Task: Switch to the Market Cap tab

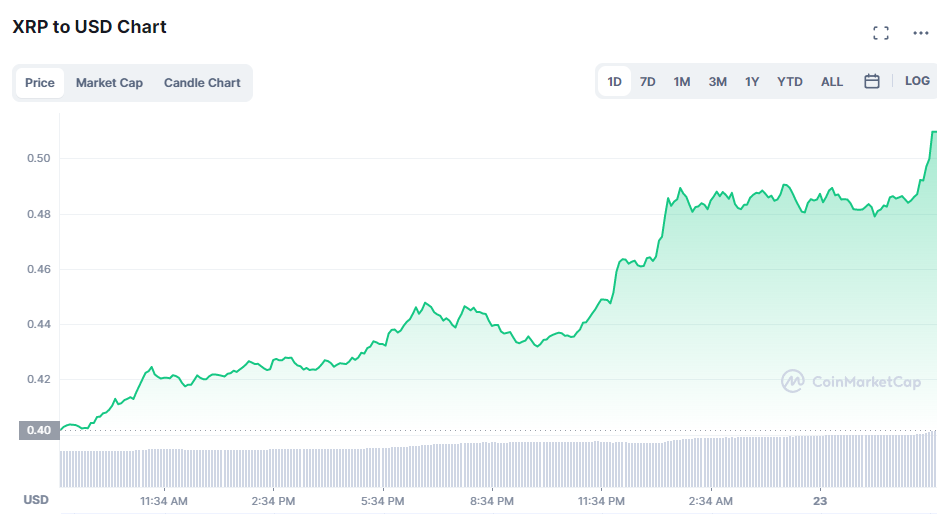Action: 109,82
